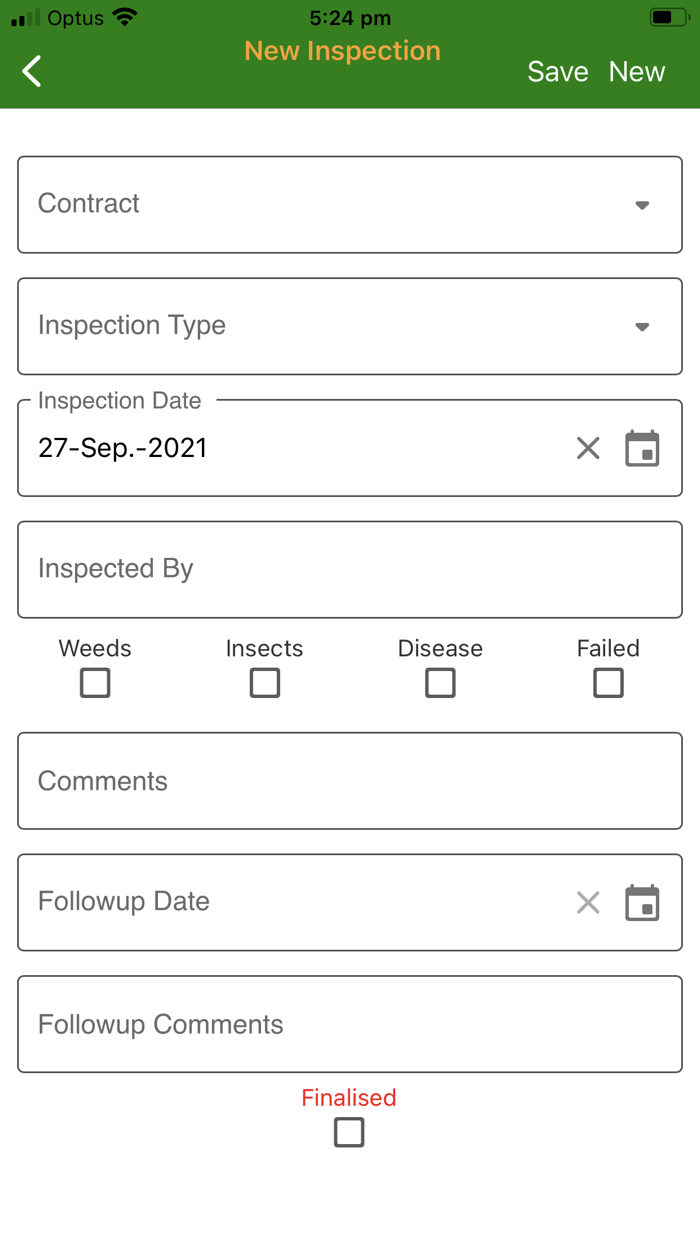Open the Followup Date calendar picker
This screenshot has height=1244, width=700.
[x=642, y=903]
